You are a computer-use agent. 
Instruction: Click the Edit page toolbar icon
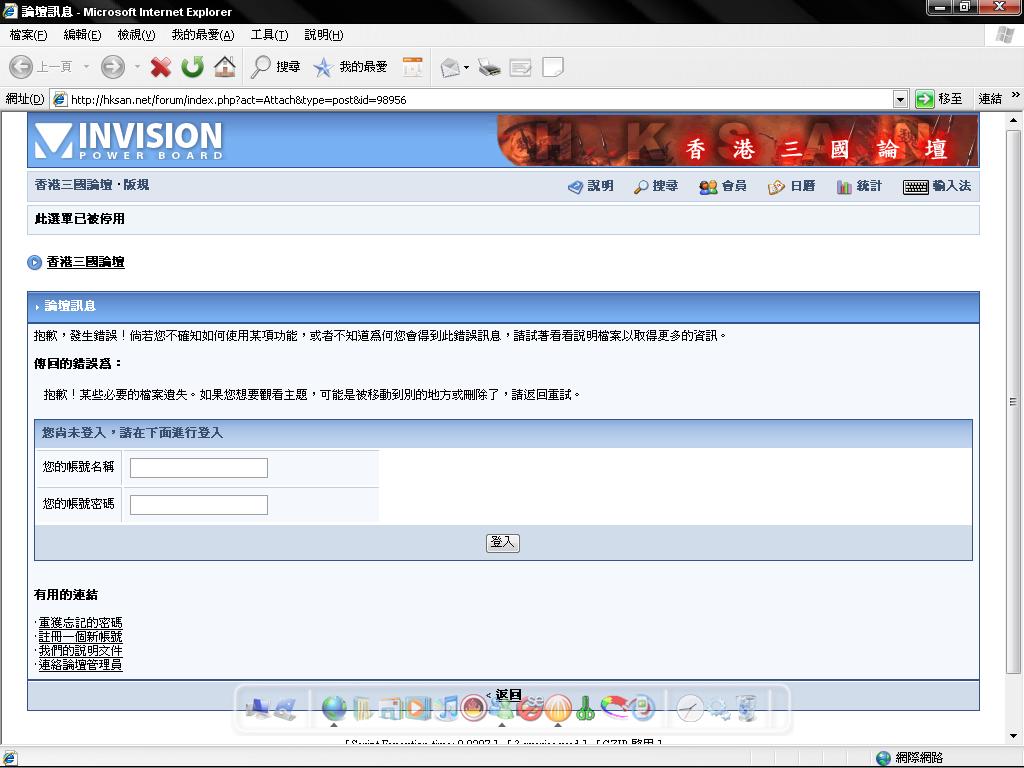[520, 67]
